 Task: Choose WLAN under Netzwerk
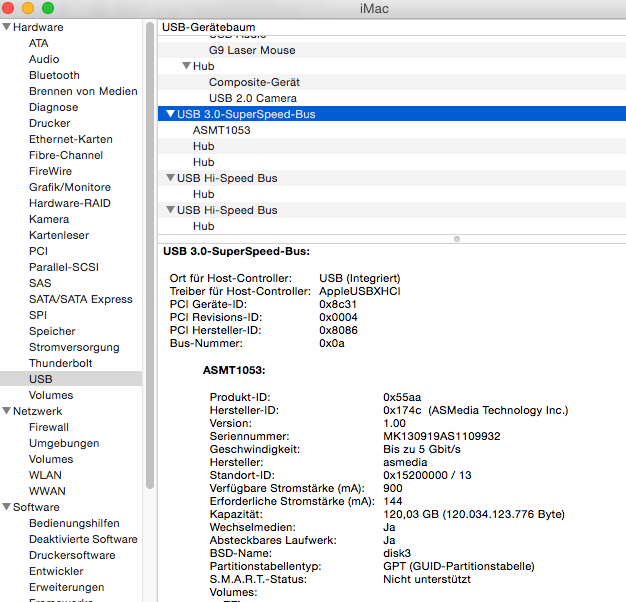click(45, 475)
